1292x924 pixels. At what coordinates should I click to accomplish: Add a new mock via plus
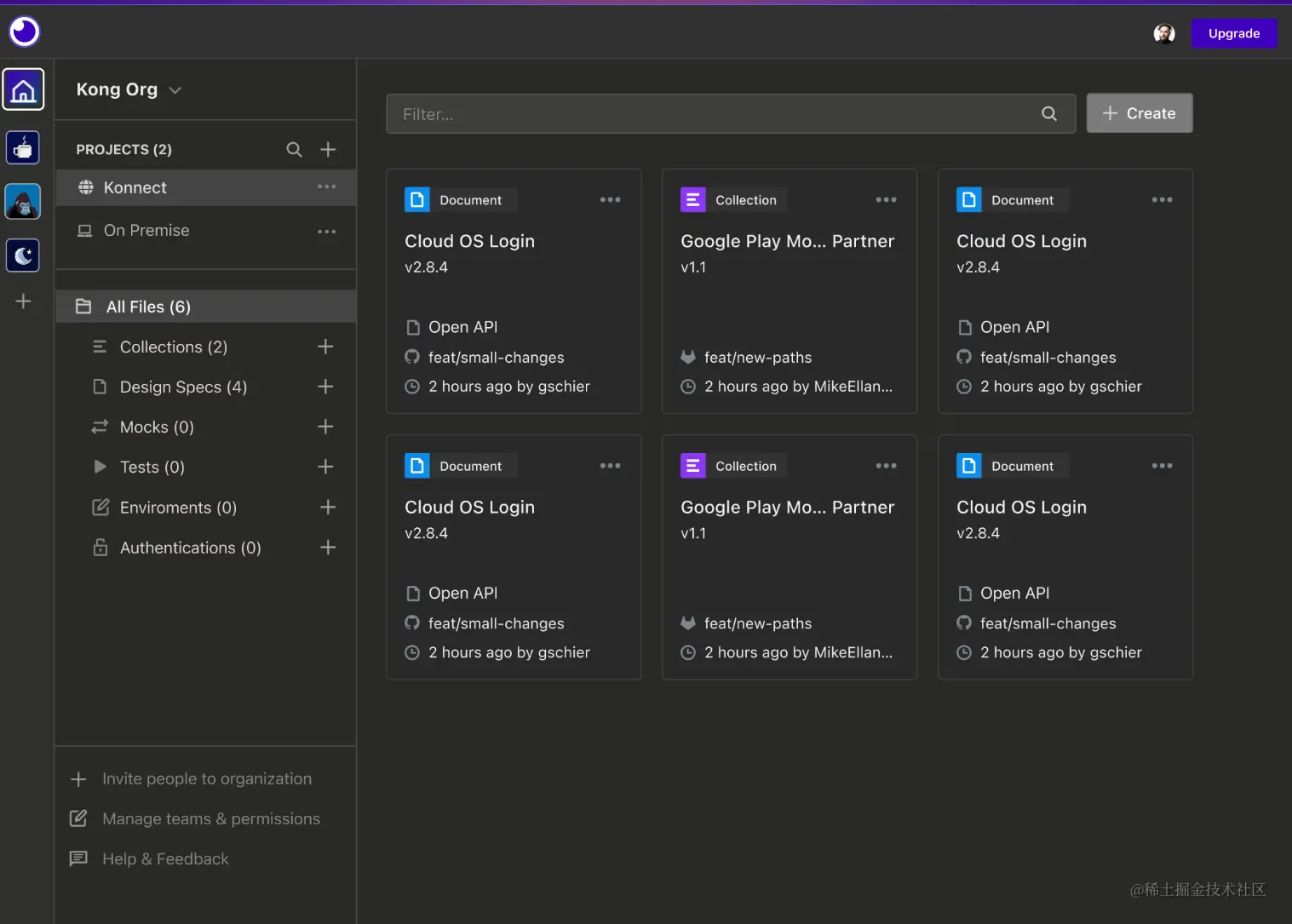(325, 427)
